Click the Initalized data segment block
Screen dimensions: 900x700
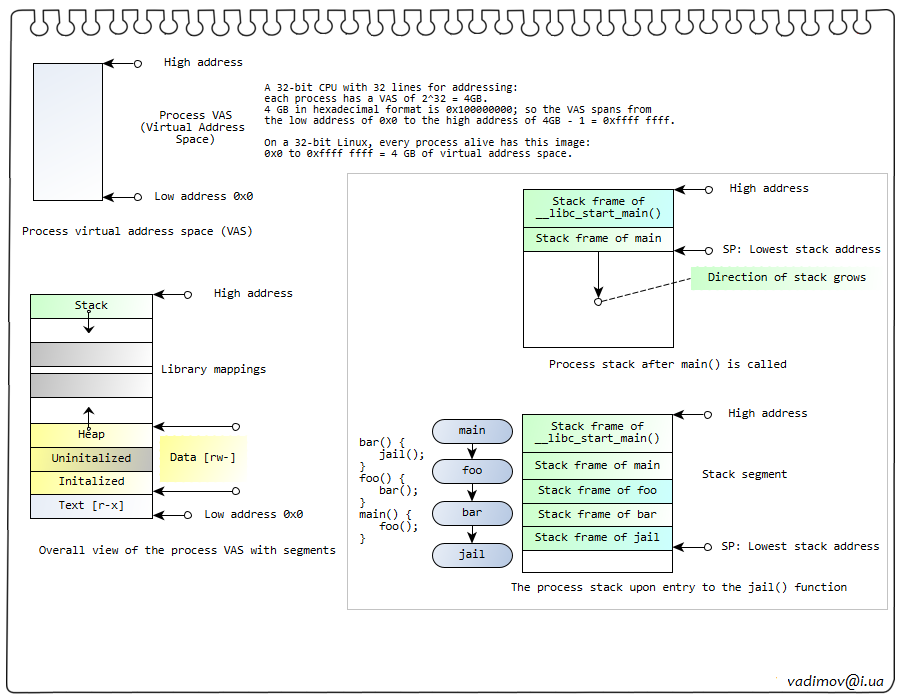(x=91, y=482)
